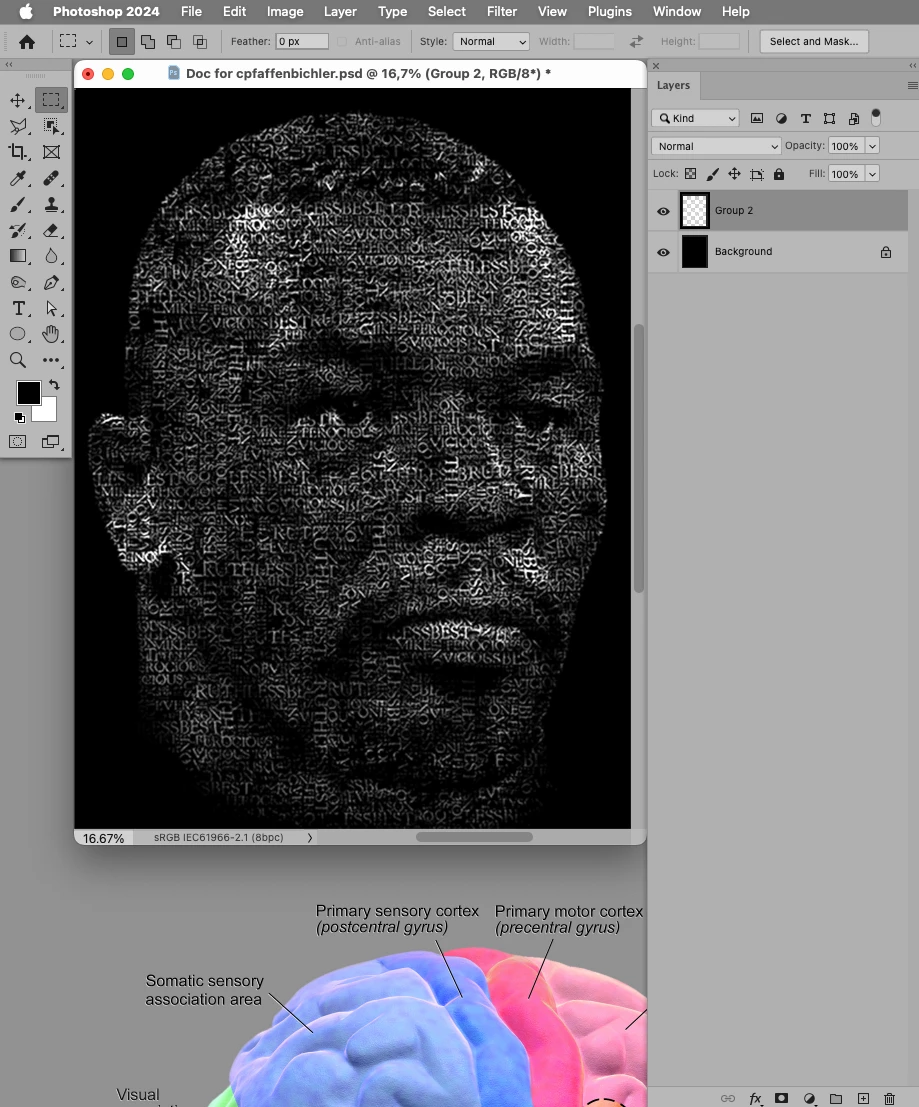
Task: Select the Brush tool
Action: (x=18, y=205)
